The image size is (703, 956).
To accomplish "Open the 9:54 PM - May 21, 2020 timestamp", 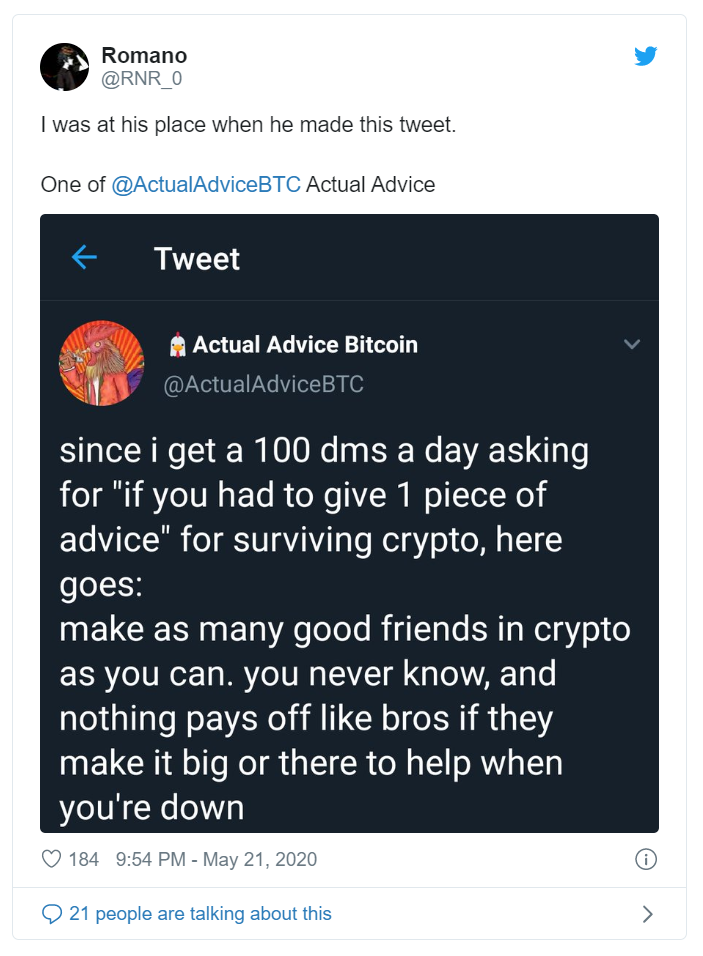I will click(x=216, y=859).
